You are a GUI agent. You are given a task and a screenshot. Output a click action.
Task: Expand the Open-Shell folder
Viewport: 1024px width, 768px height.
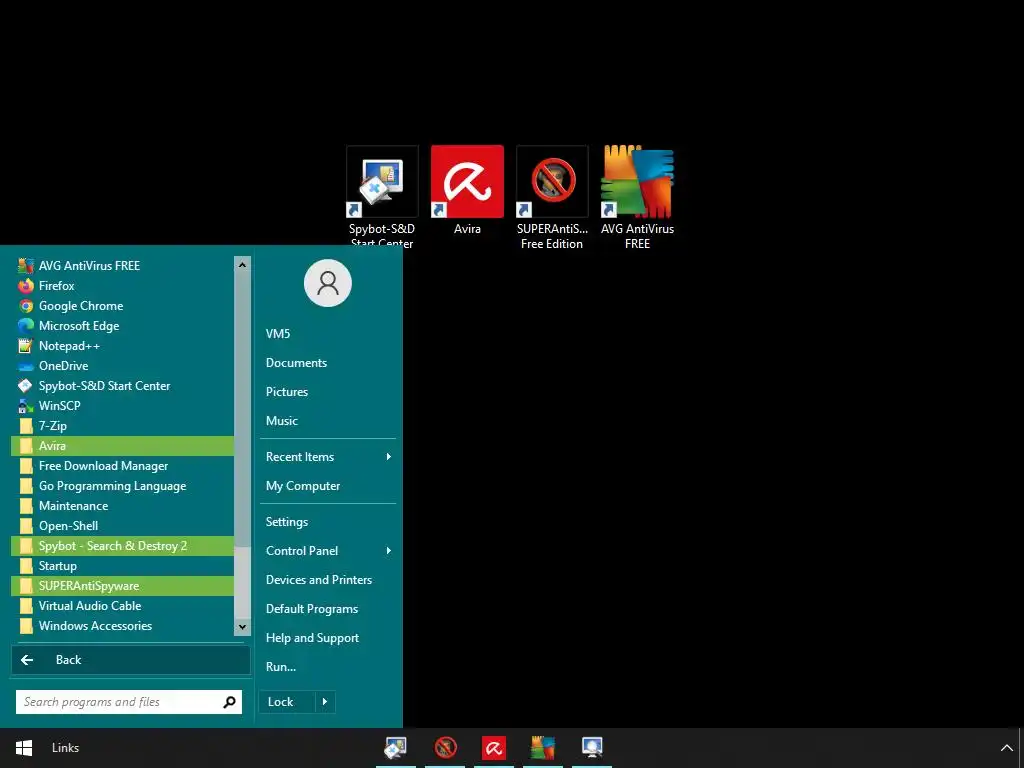click(122, 526)
